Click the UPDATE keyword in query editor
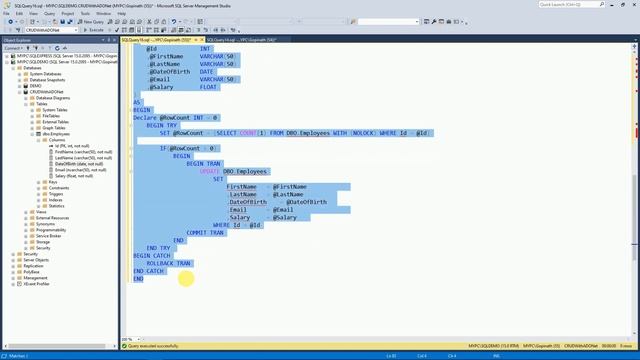Image resolution: width=640 pixels, height=360 pixels. tap(210, 171)
